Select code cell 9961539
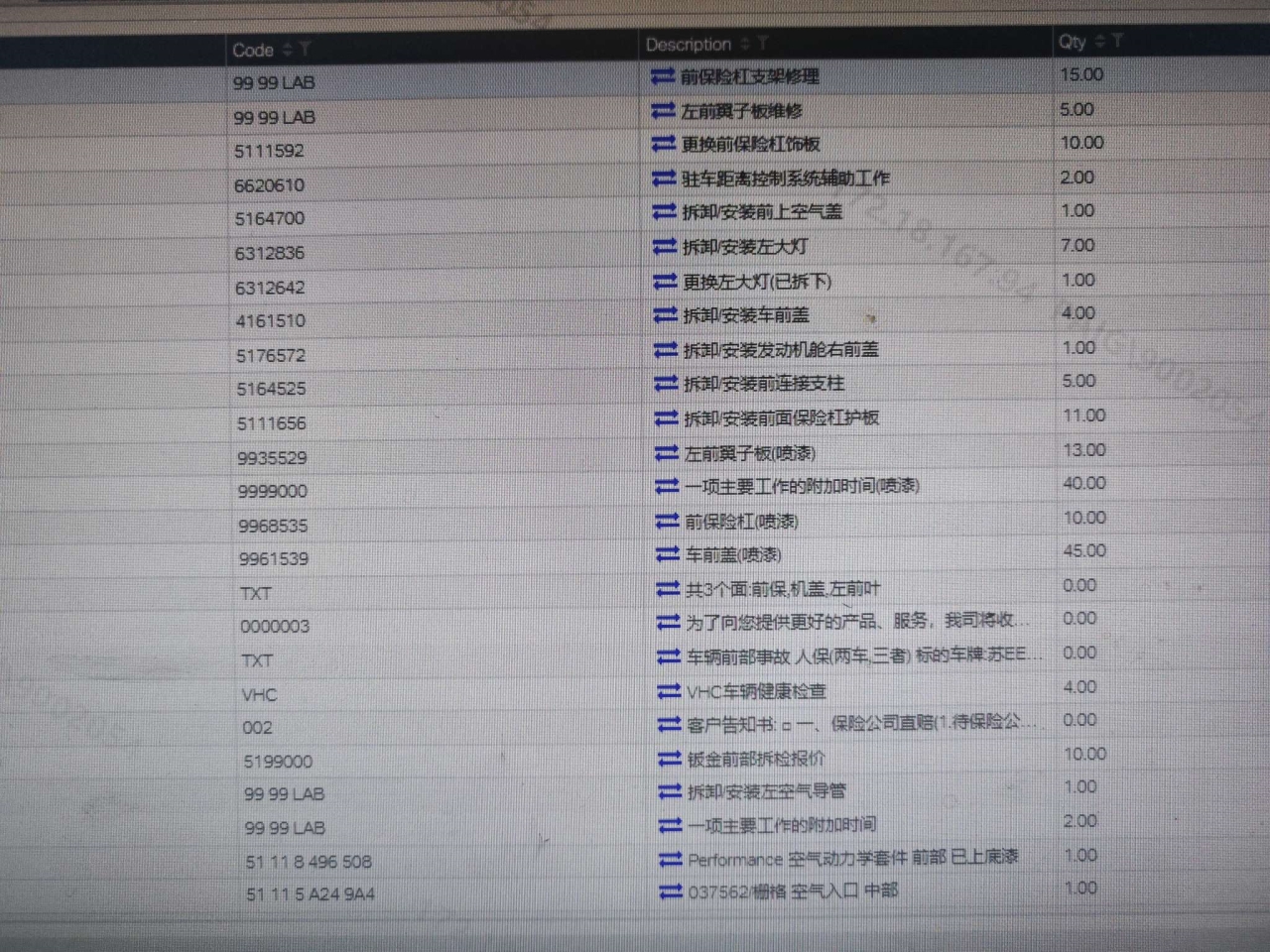The width and height of the screenshot is (1270, 952). click(274, 559)
